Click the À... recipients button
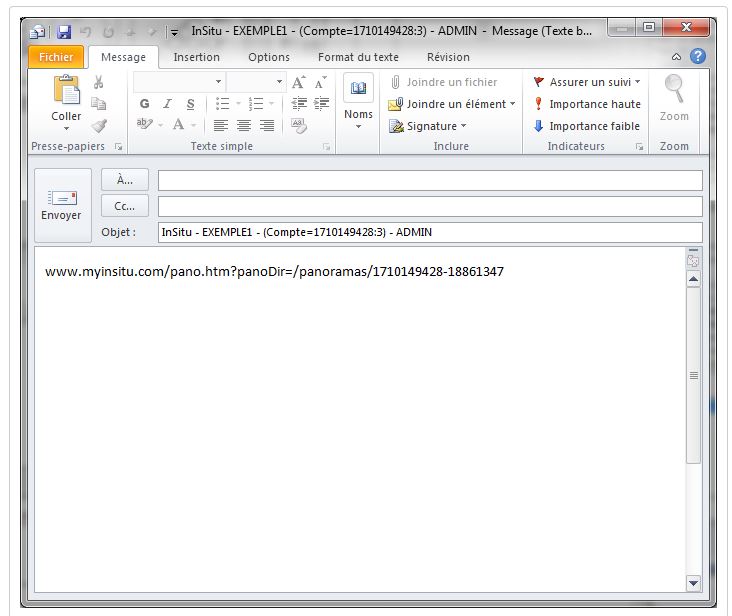 pyautogui.click(x=125, y=180)
